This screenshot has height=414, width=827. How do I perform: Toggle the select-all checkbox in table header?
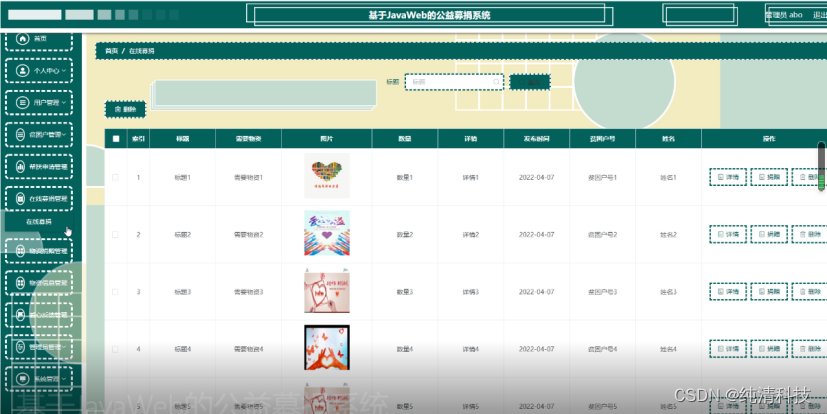pos(116,139)
